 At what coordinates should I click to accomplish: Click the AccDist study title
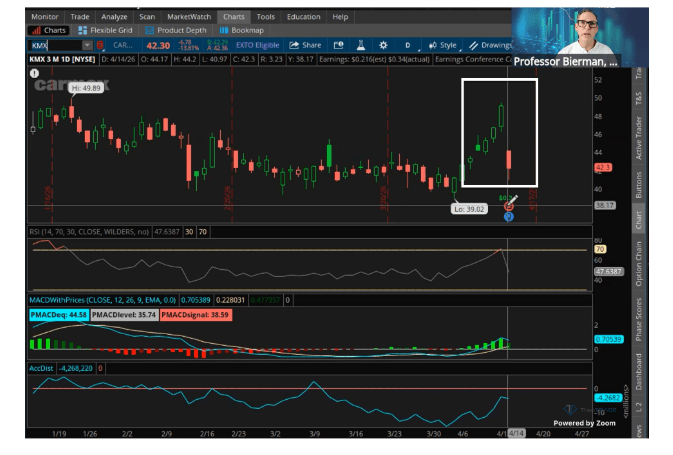(x=41, y=368)
